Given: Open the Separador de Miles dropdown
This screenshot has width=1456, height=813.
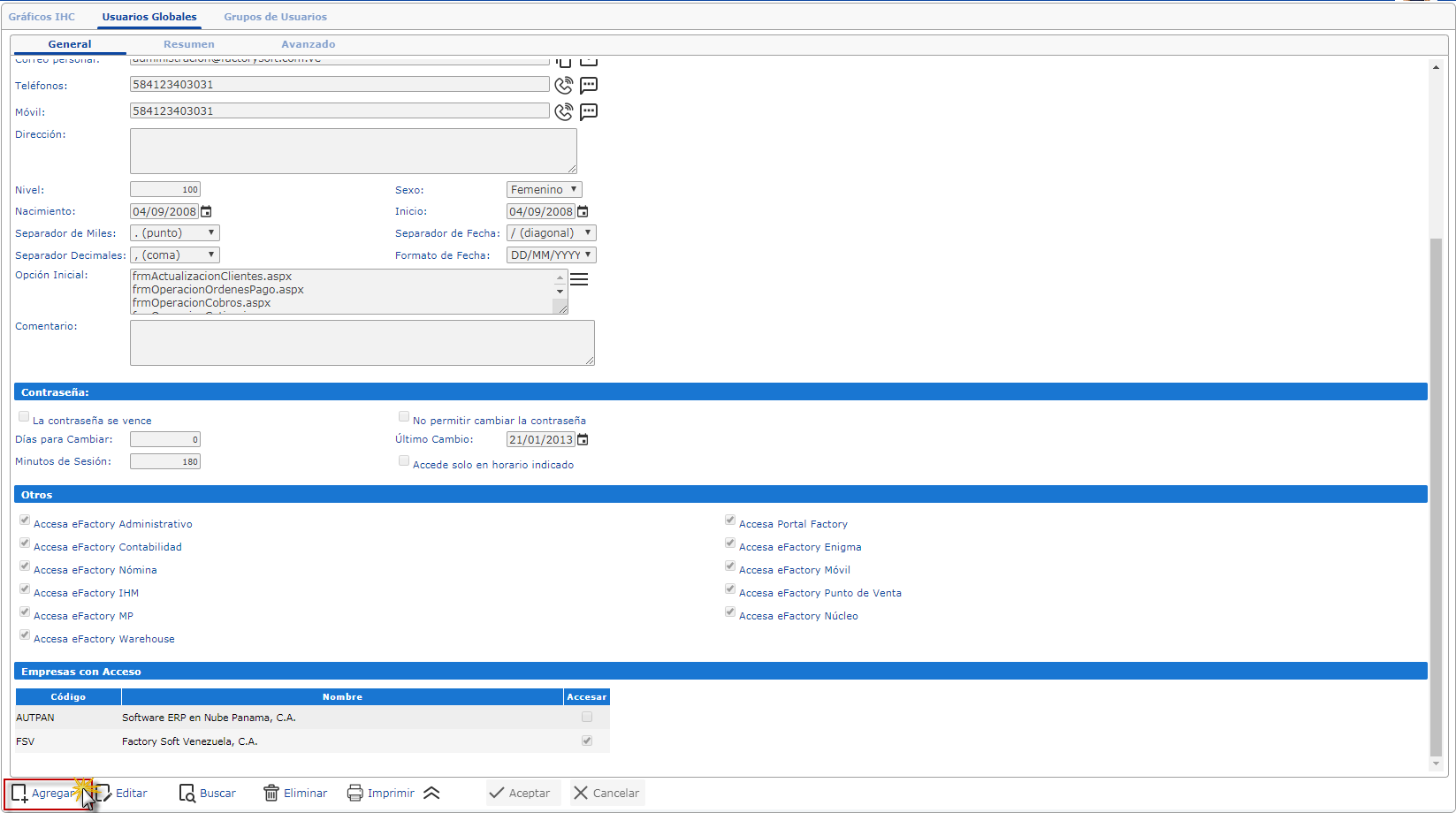Looking at the screenshot, I should click(x=175, y=233).
